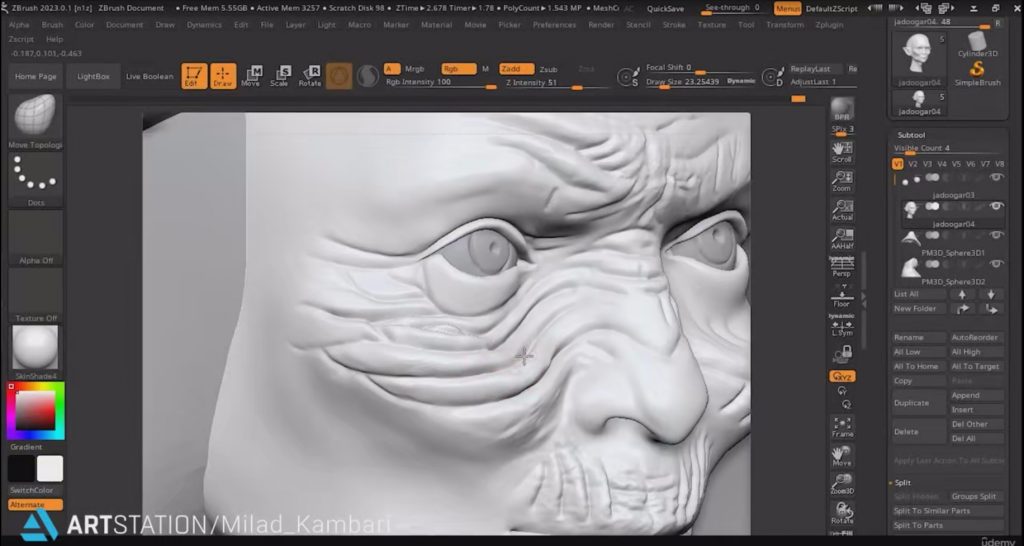The width and height of the screenshot is (1024, 546).
Task: Click the Move view icon in right shelf
Action: (x=842, y=456)
